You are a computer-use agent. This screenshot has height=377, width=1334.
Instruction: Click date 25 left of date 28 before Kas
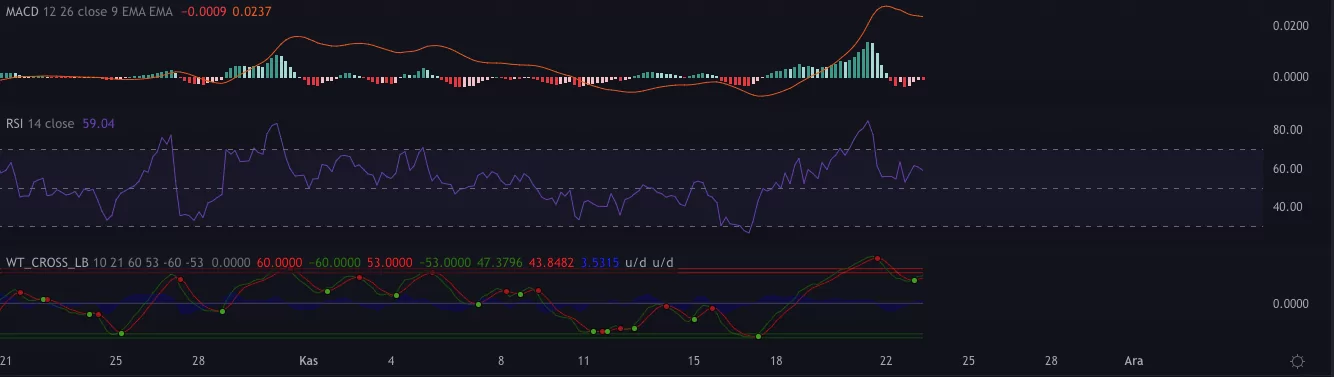pyautogui.click(x=116, y=360)
